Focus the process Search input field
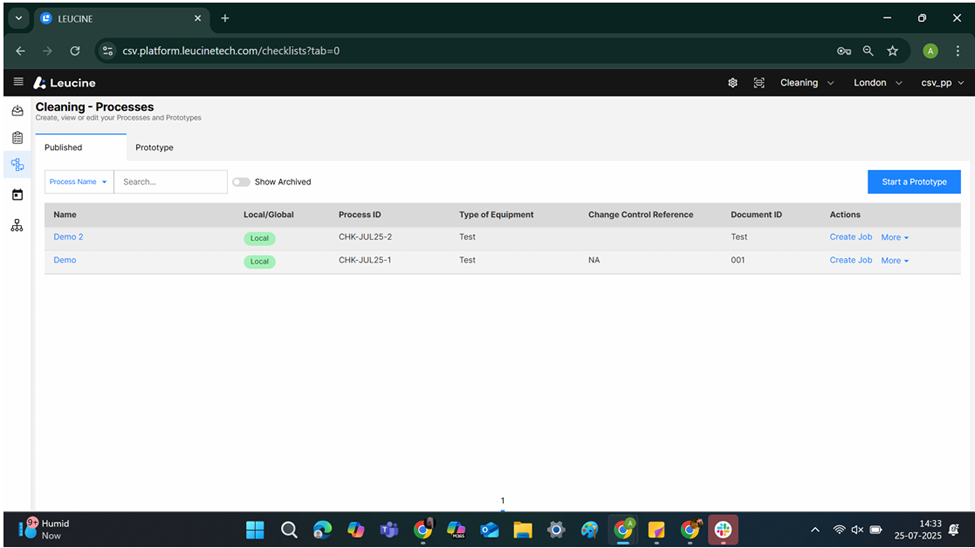 171,182
